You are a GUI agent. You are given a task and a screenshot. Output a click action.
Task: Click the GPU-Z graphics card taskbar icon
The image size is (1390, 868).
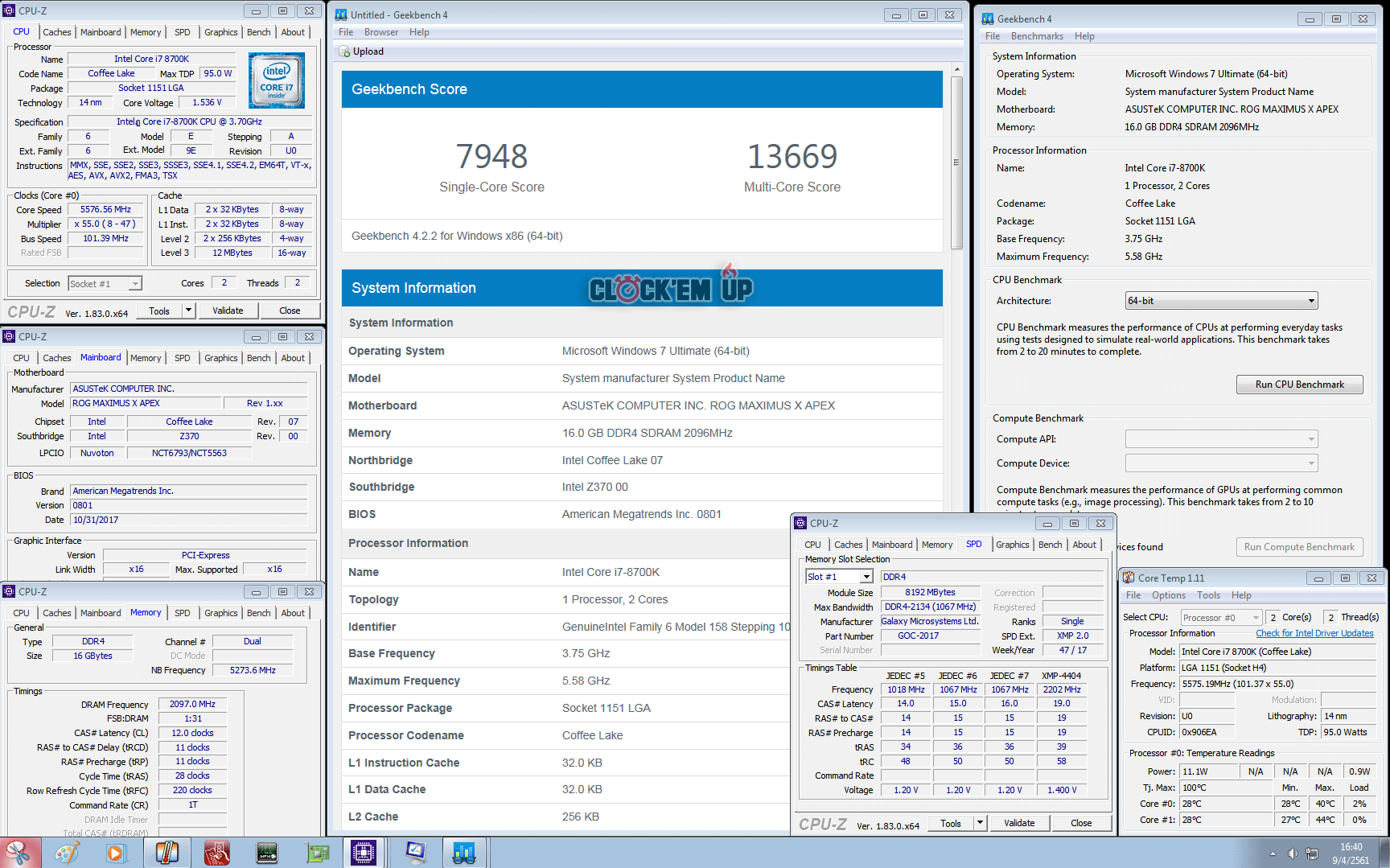(318, 853)
